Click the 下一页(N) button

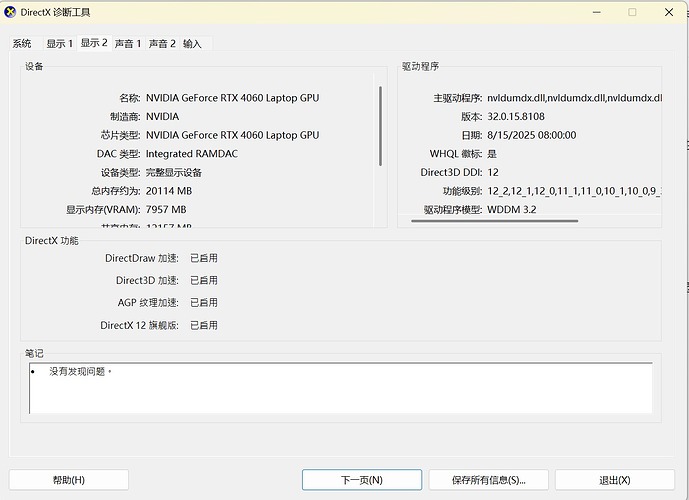[362, 480]
